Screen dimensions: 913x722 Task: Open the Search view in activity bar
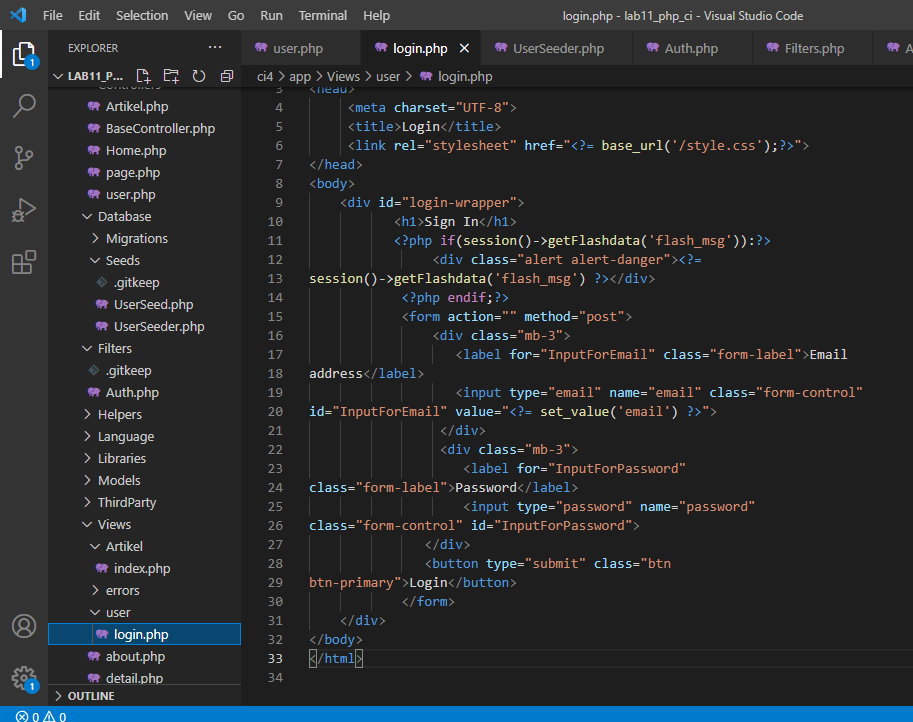24,105
